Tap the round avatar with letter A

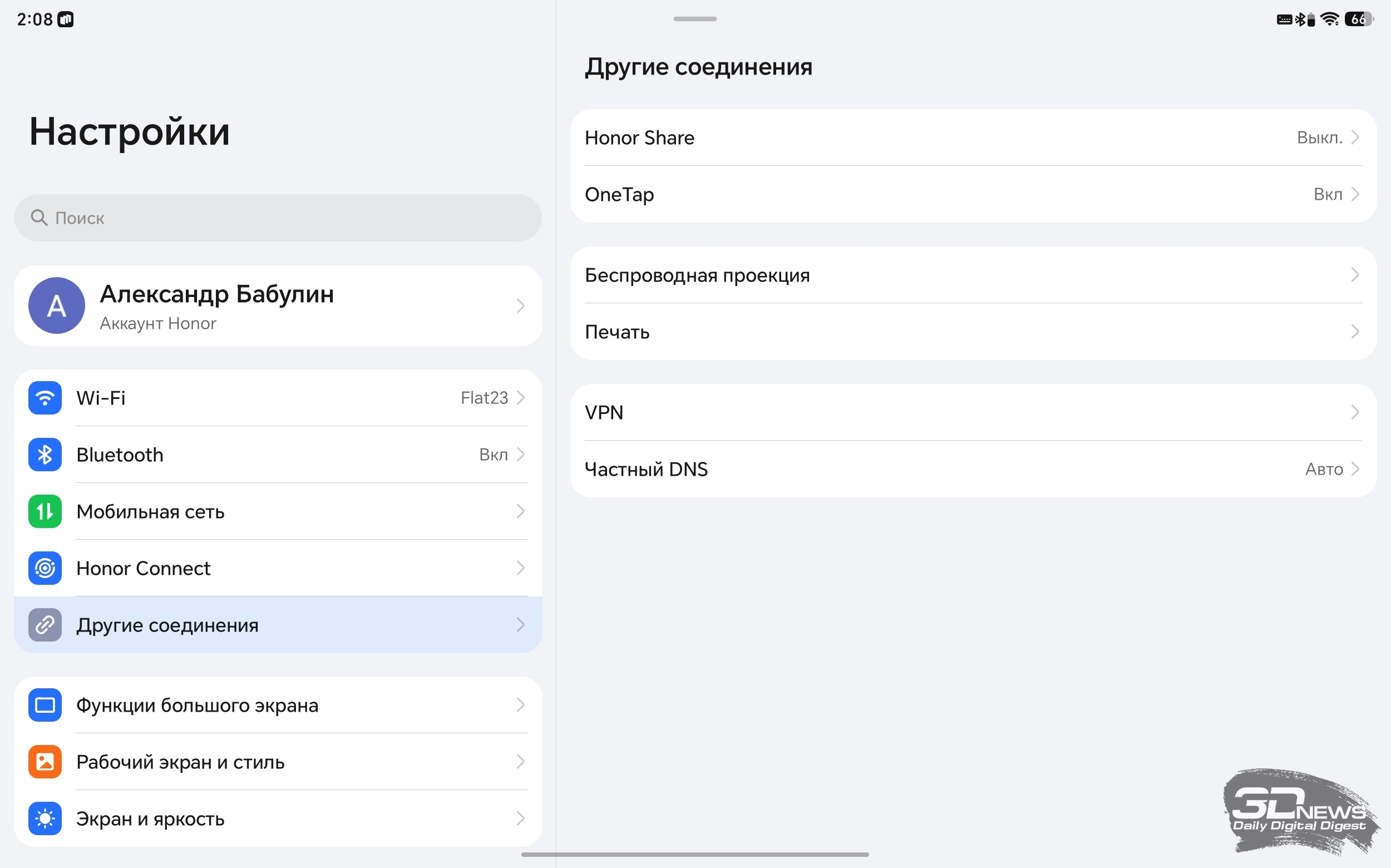click(56, 305)
